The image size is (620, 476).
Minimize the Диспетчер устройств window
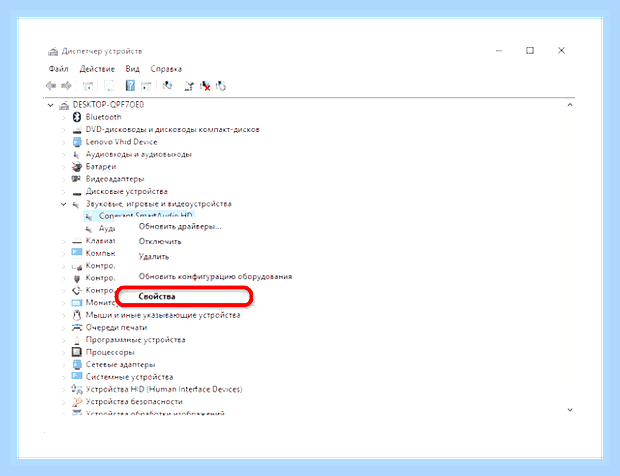pyautogui.click(x=499, y=51)
